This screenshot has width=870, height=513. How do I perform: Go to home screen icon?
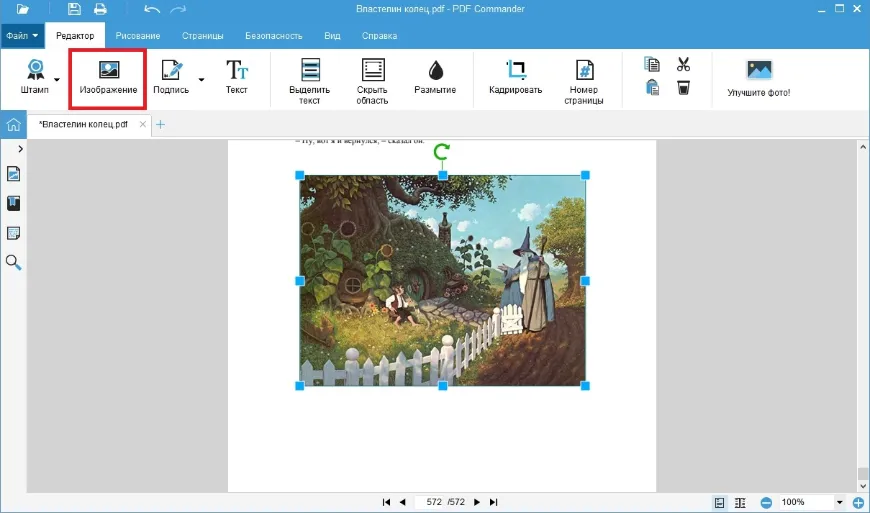click(13, 124)
